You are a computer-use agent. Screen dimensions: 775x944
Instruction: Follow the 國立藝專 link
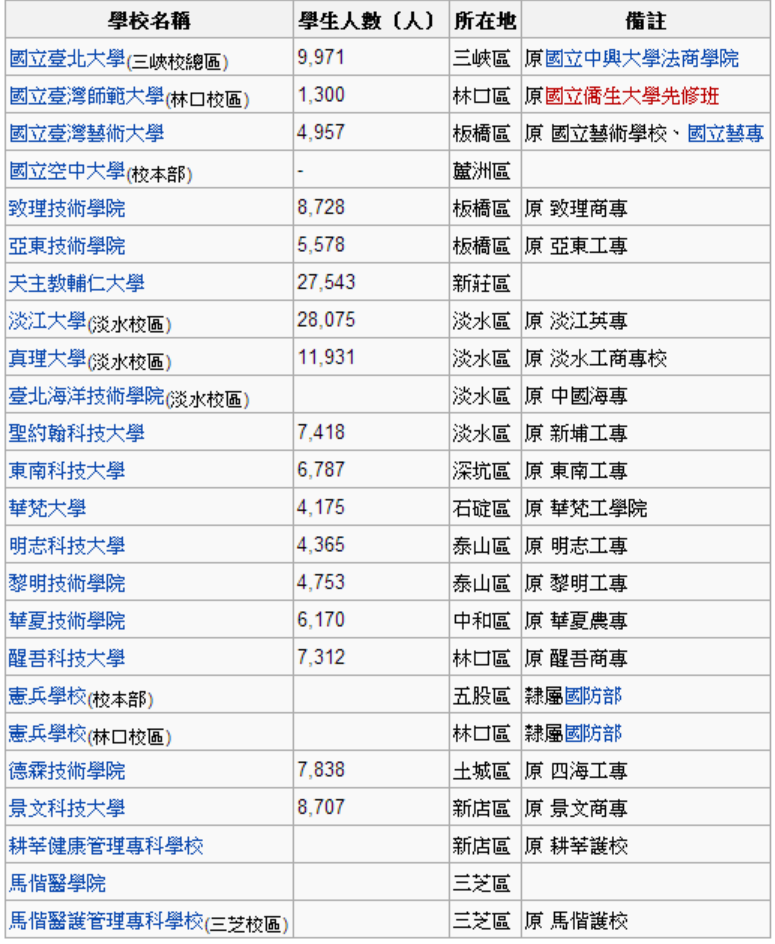[726, 133]
